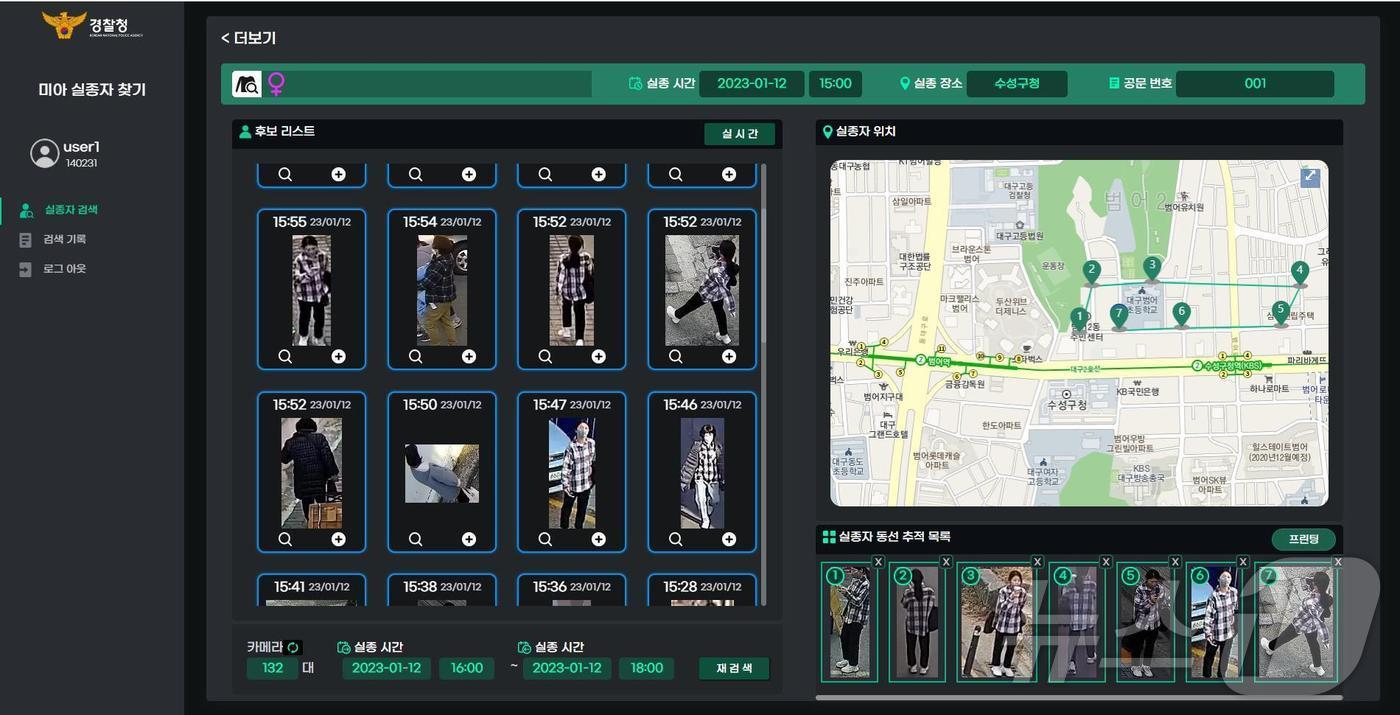Click the missing person search image icon
Viewport: 1400px width, 715px height.
(x=247, y=84)
